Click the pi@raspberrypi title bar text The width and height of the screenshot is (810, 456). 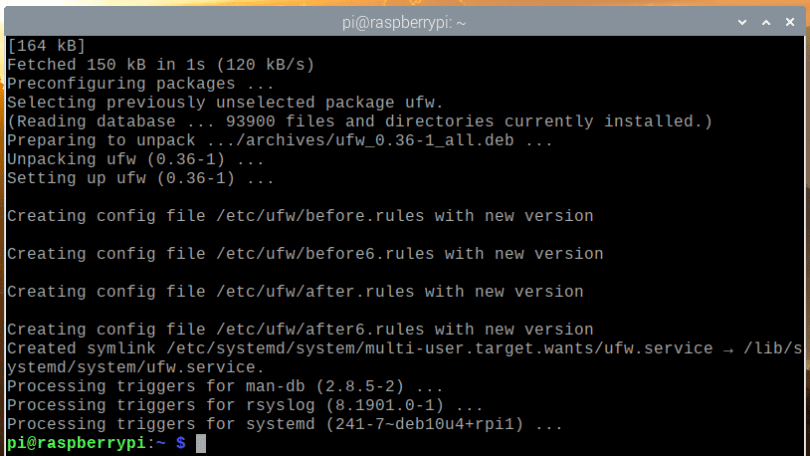(404, 20)
